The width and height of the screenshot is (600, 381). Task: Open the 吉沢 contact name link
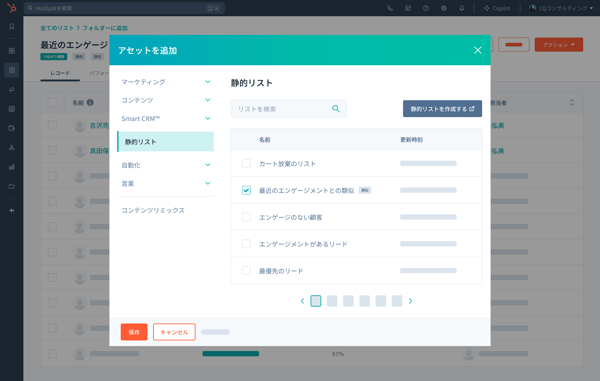coord(99,125)
